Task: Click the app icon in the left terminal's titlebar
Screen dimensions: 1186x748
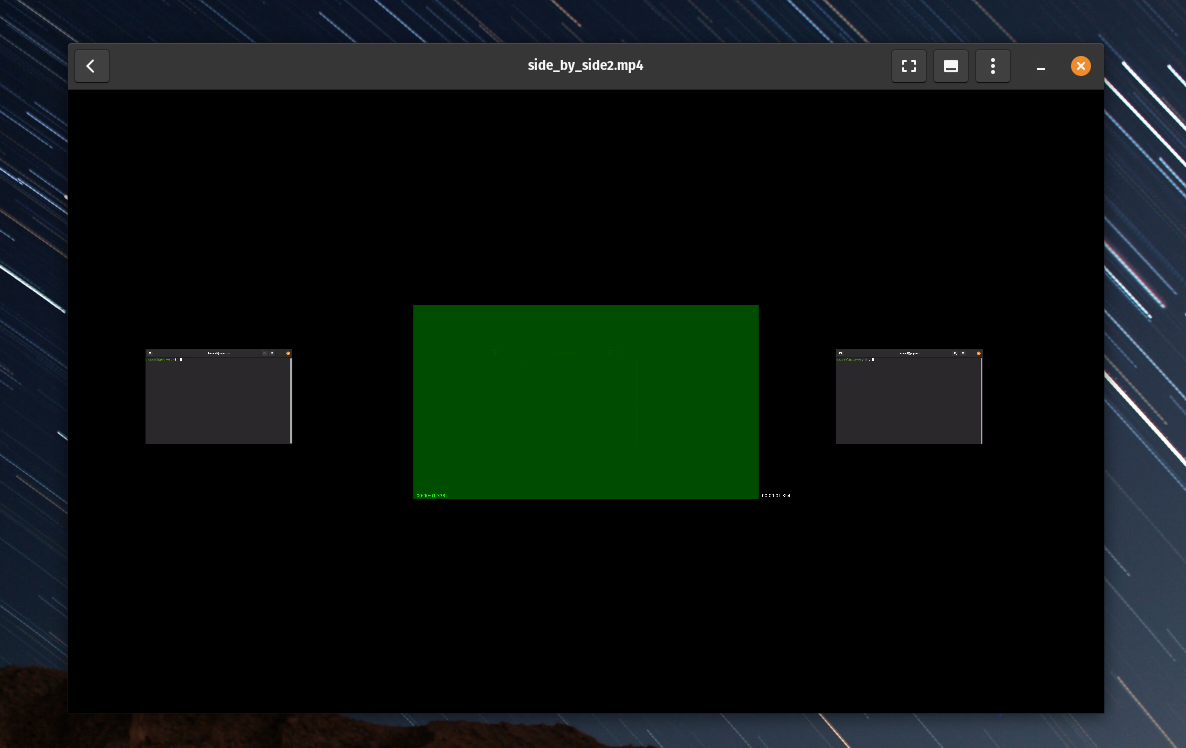Action: (150, 353)
